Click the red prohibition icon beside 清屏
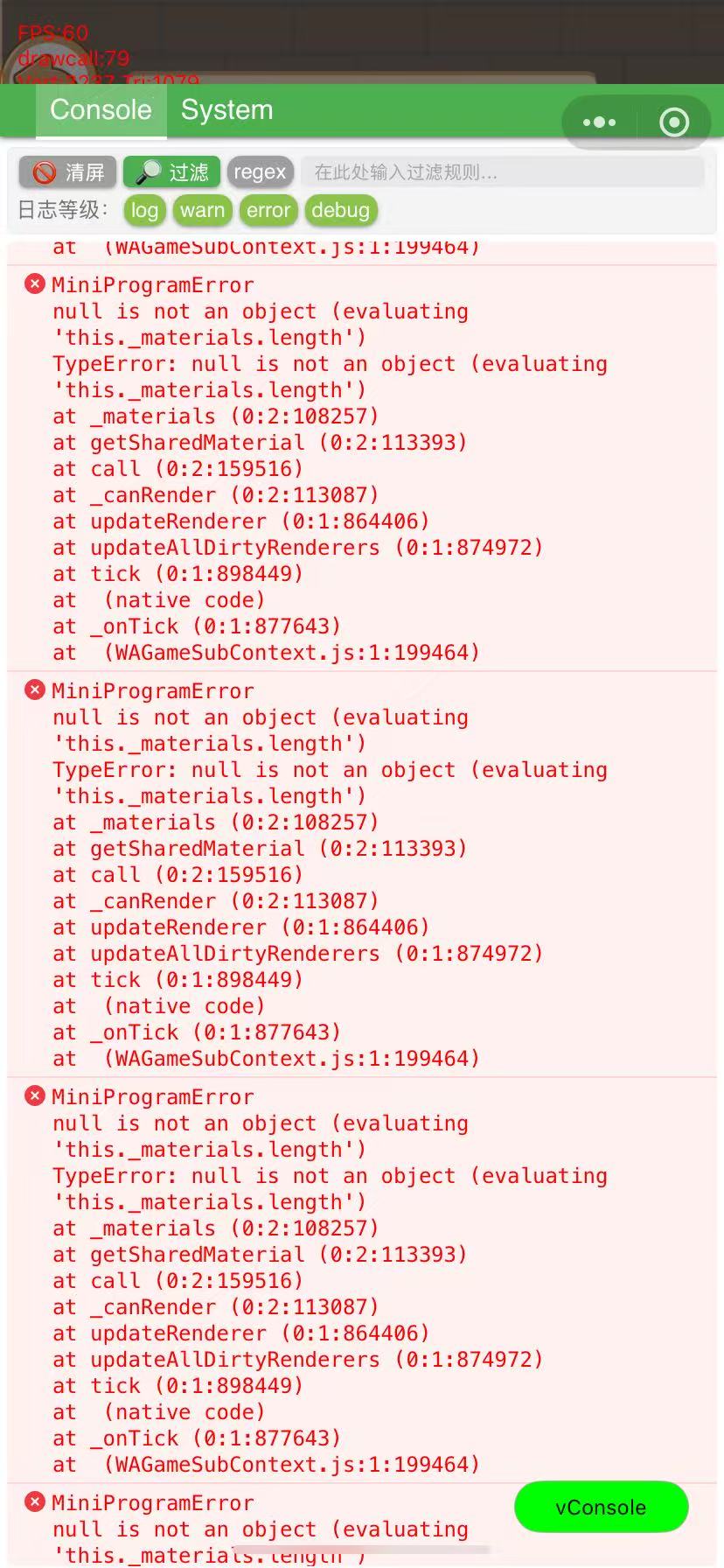724x1568 pixels. pos(44,172)
